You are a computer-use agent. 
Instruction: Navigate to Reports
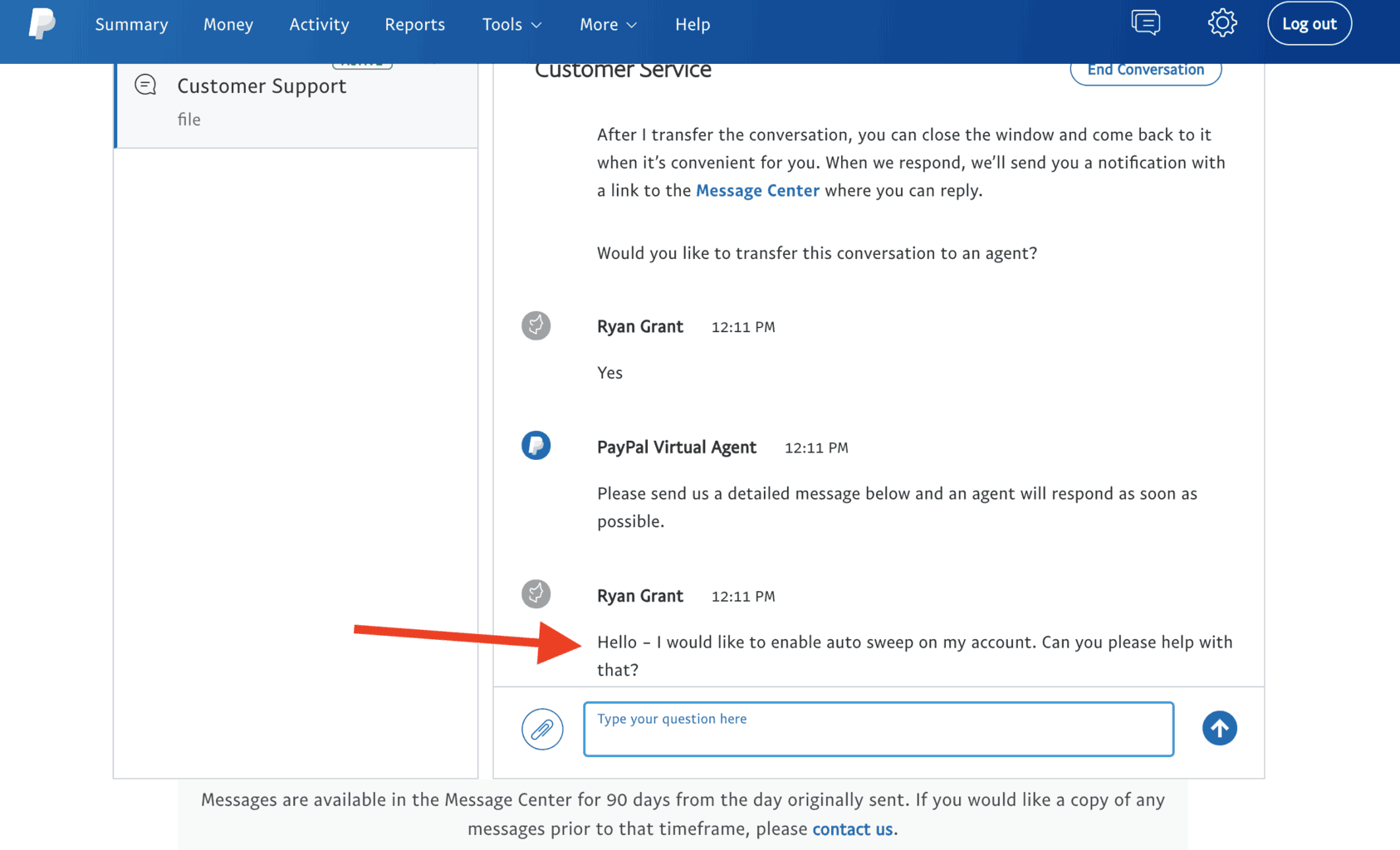414,24
